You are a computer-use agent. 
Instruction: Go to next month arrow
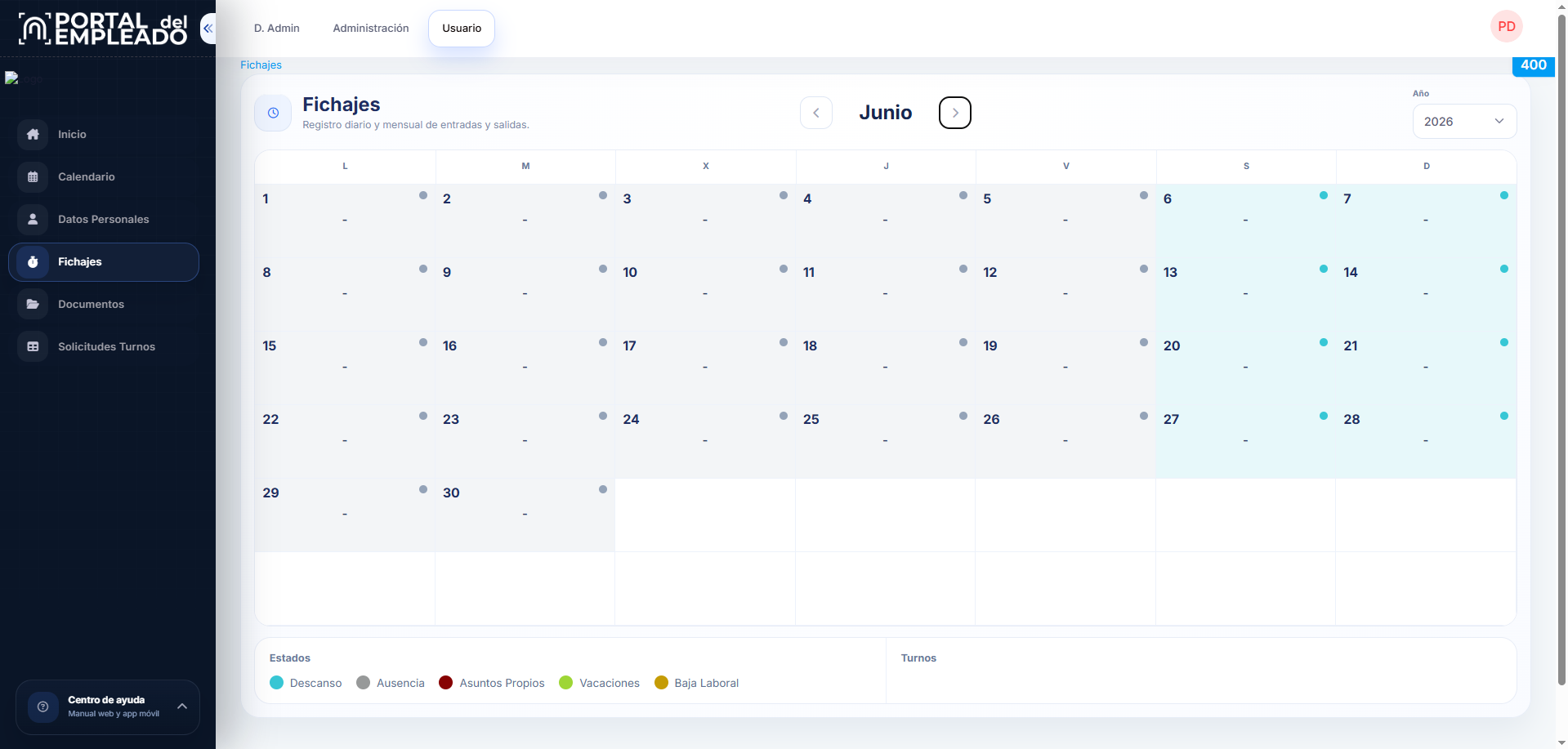point(954,113)
